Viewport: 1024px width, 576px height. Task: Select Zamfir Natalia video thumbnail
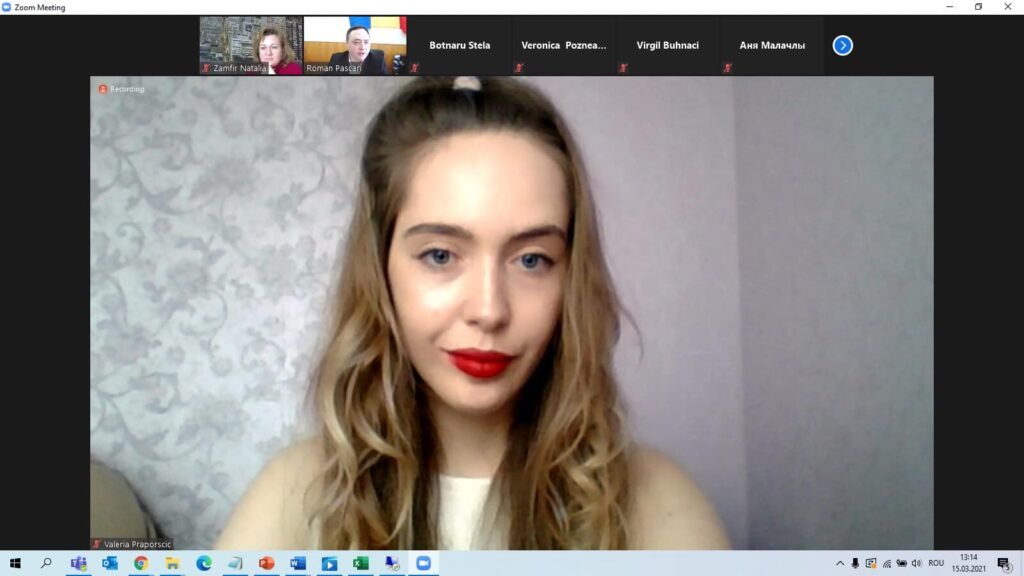(251, 45)
